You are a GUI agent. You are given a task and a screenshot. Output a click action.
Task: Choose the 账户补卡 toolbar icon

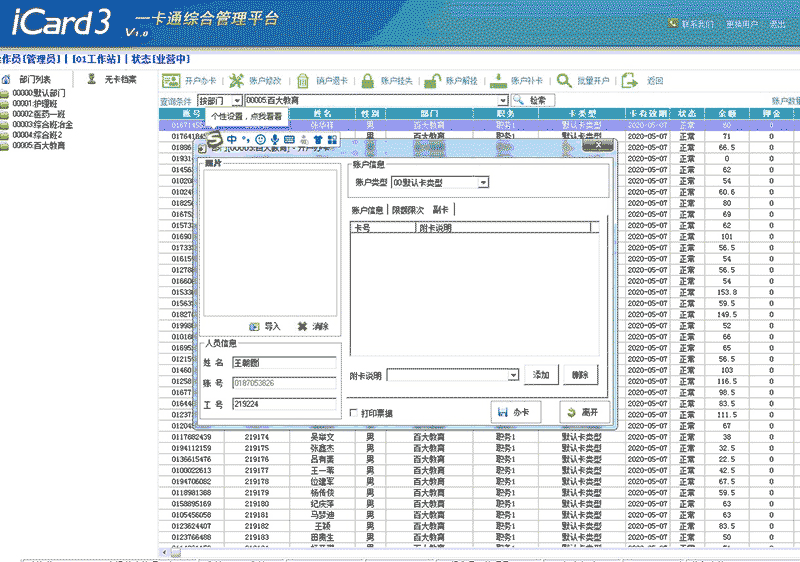(498, 81)
